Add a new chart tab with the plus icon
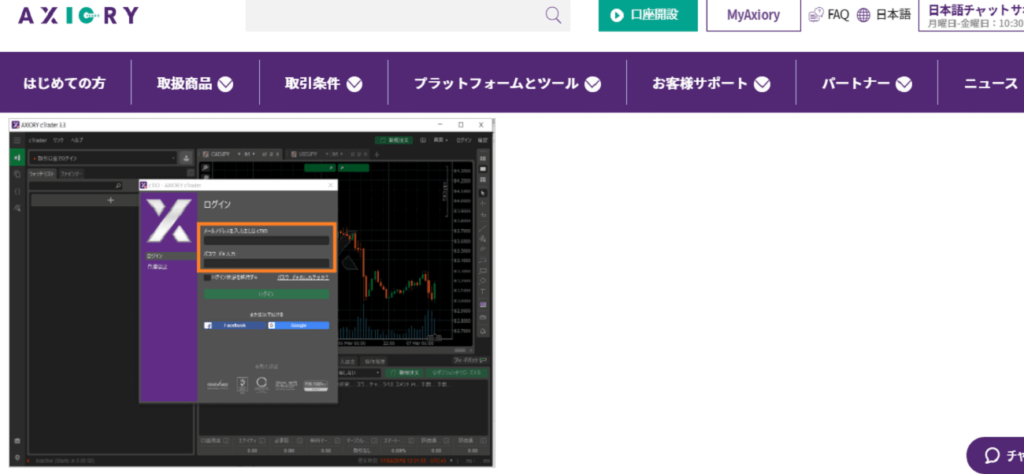This screenshot has width=1024, height=474. [376, 154]
